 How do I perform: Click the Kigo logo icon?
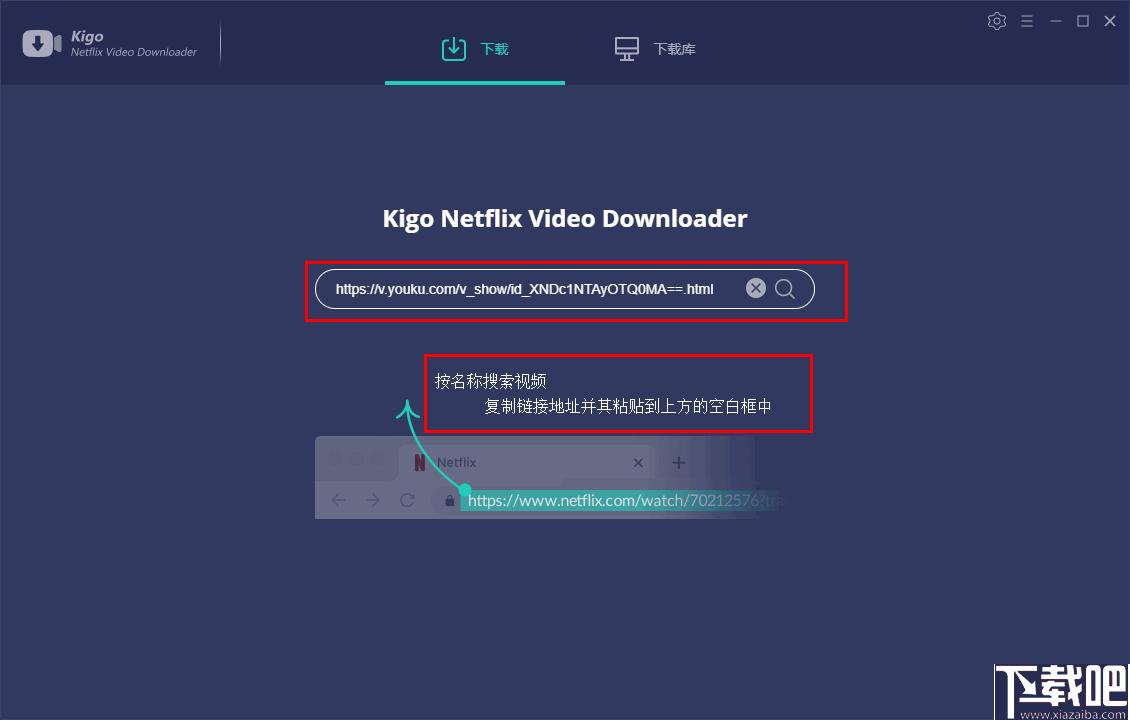[x=42, y=43]
